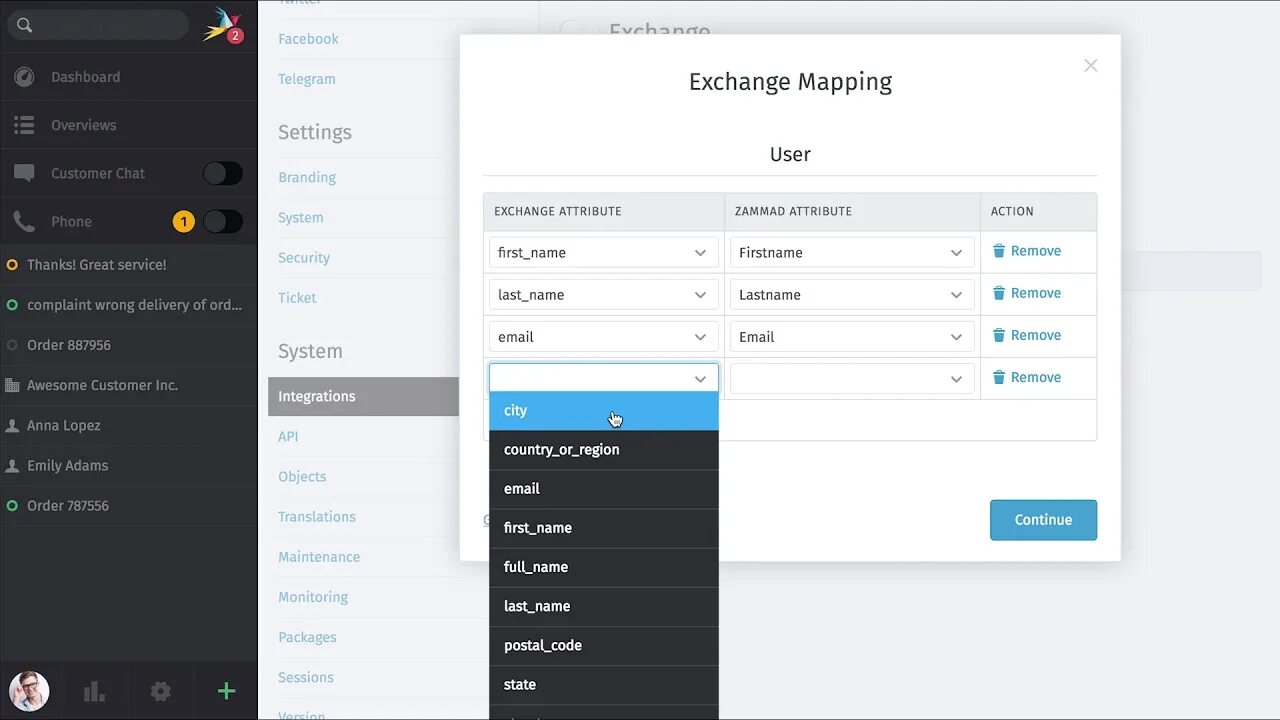Select first_name option in the dropdown list

(604, 528)
